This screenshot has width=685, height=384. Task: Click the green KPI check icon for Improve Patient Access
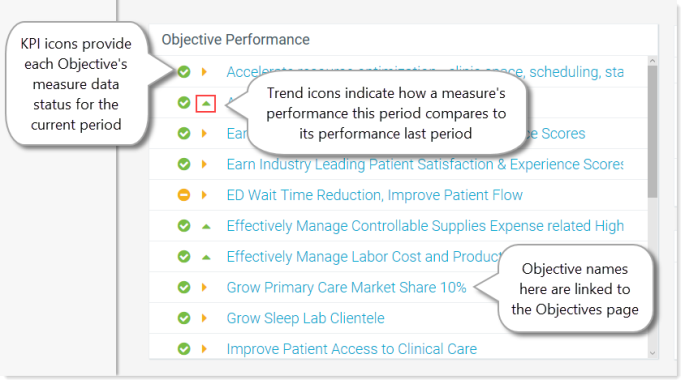click(x=184, y=349)
